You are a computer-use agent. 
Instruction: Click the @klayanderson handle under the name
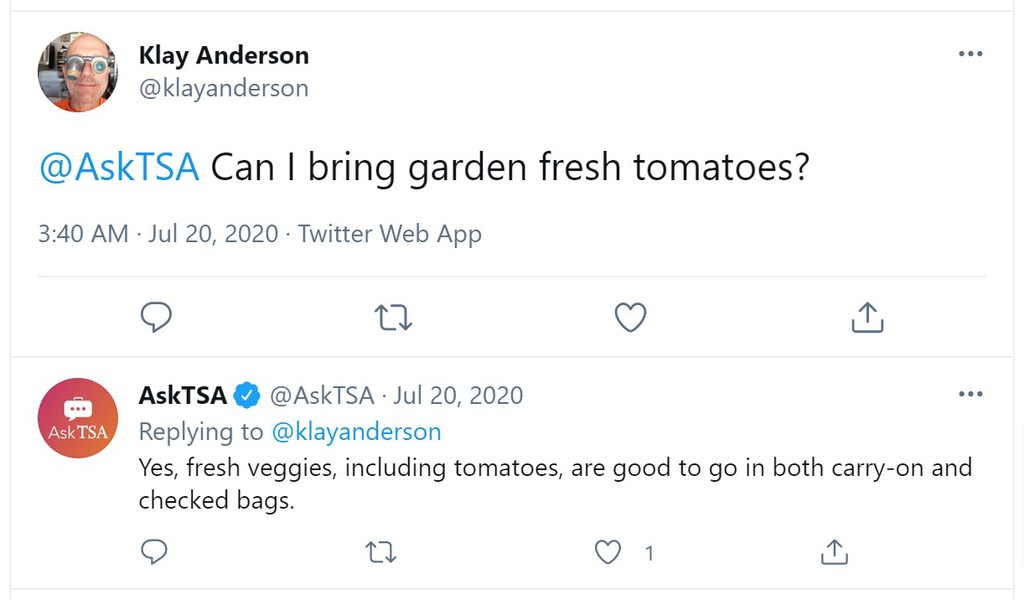click(x=223, y=88)
